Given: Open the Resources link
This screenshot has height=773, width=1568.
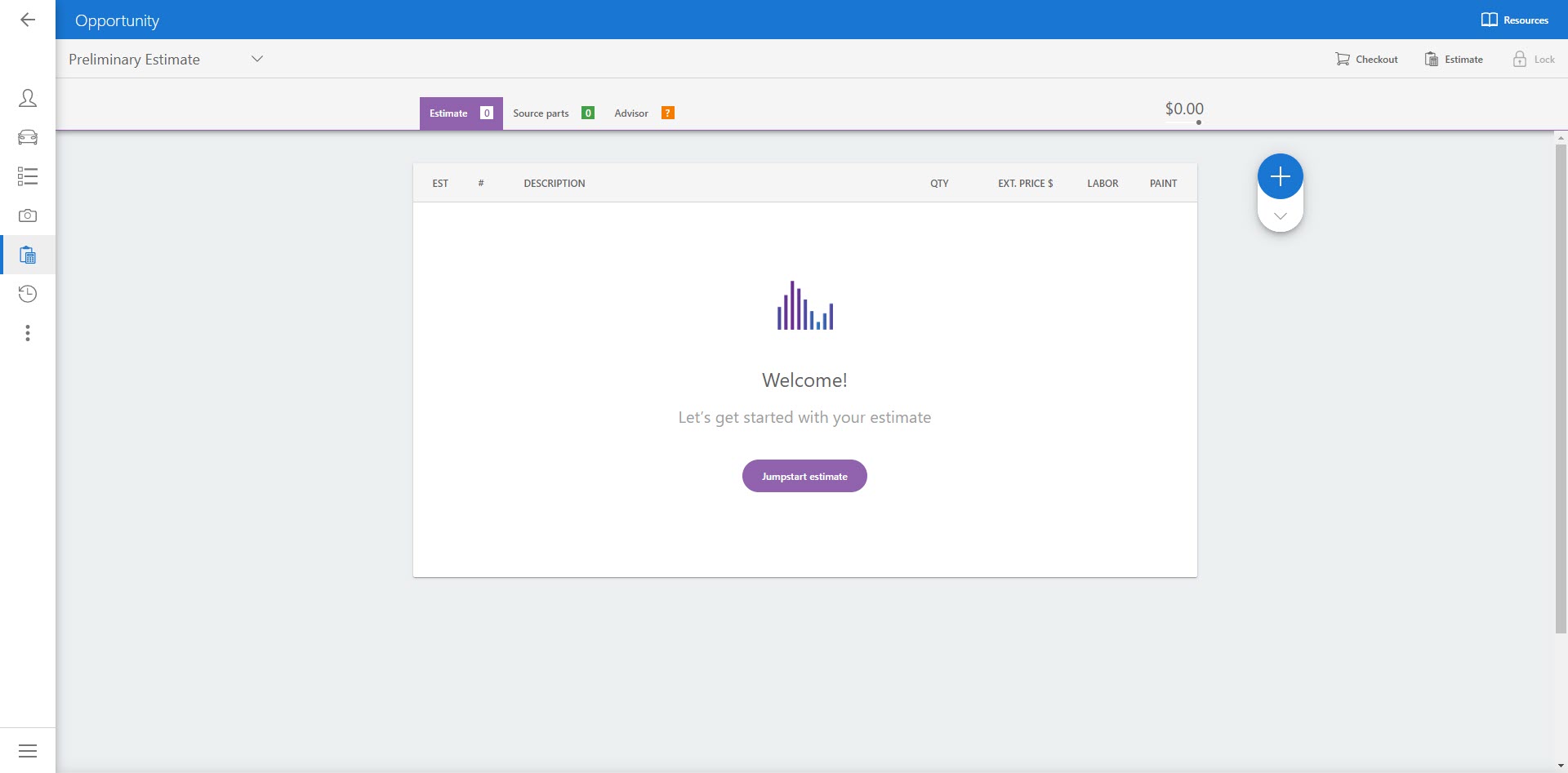Looking at the screenshot, I should pos(1515,20).
